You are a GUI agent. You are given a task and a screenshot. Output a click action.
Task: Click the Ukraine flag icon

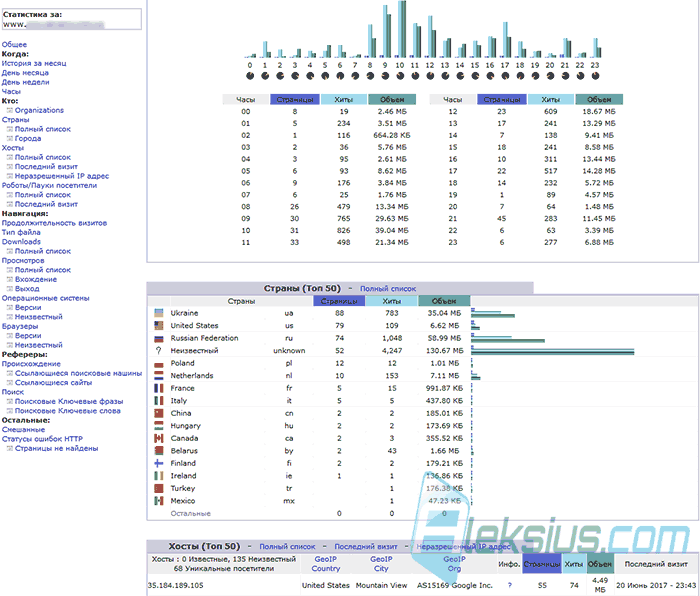tap(158, 313)
